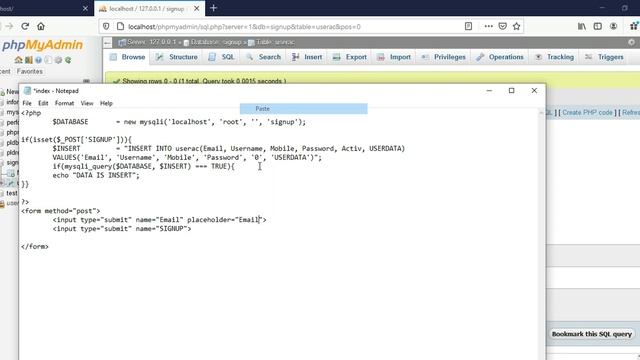Viewport: 640px width, 360px height.
Task: Click the Server 127.0.0.1 breadcrumb link
Action: coord(151,42)
